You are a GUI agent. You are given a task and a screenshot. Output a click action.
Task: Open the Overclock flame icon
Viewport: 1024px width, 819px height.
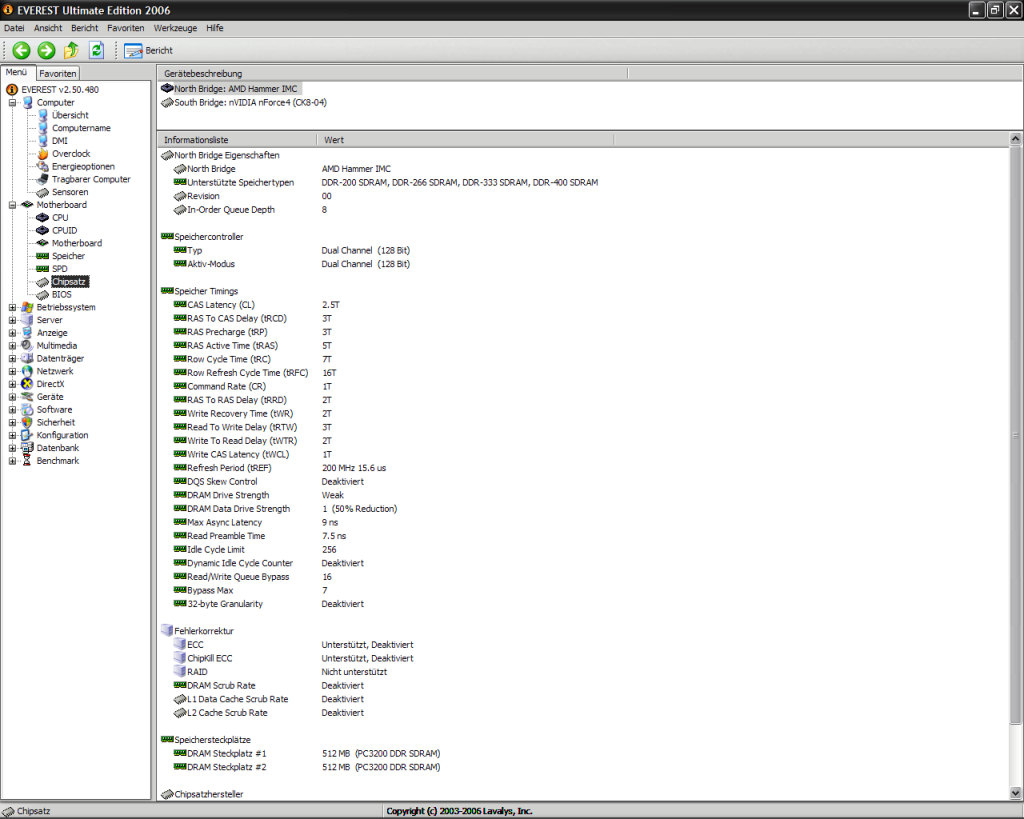pyautogui.click(x=43, y=153)
